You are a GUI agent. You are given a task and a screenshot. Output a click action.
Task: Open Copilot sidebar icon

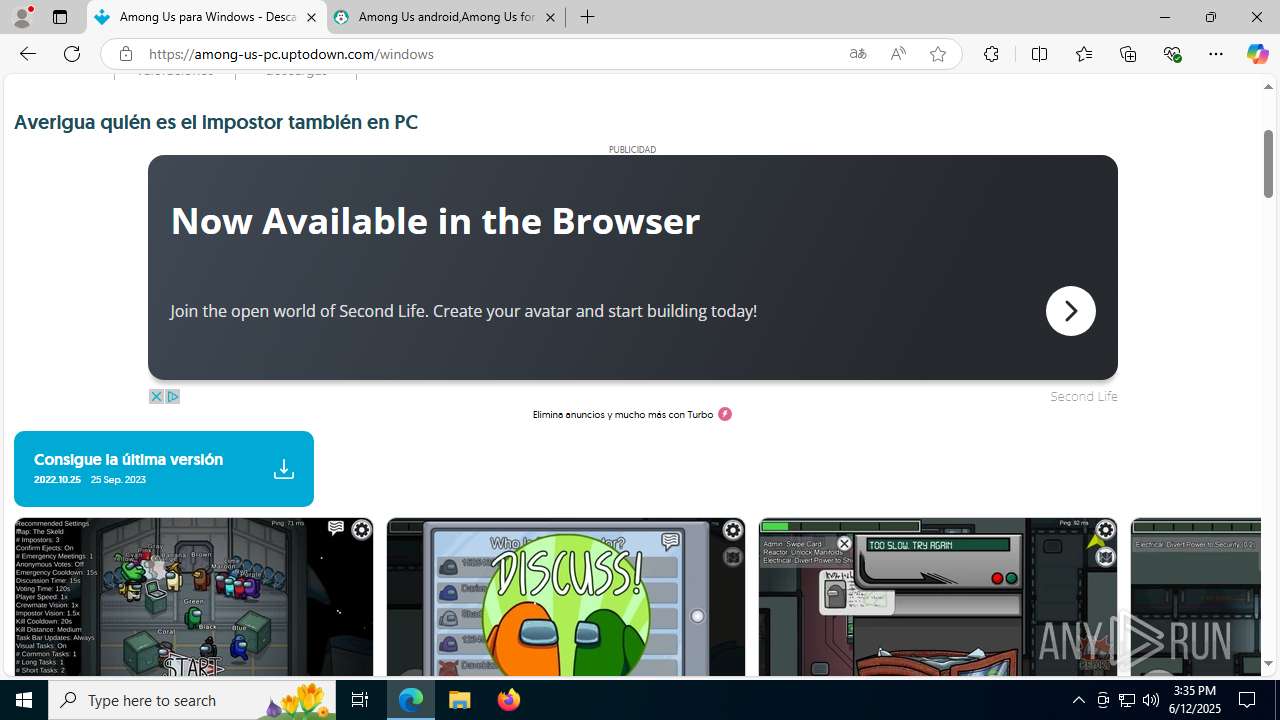coord(1258,54)
